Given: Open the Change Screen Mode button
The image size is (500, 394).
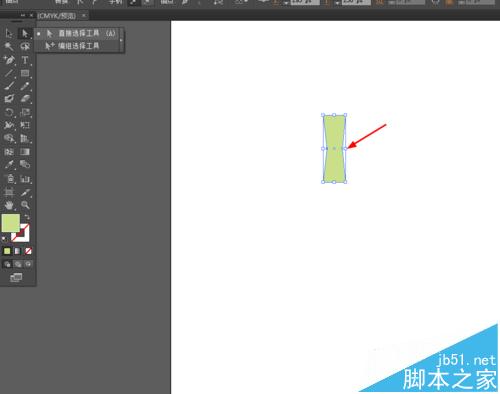Looking at the screenshot, I should (16, 277).
